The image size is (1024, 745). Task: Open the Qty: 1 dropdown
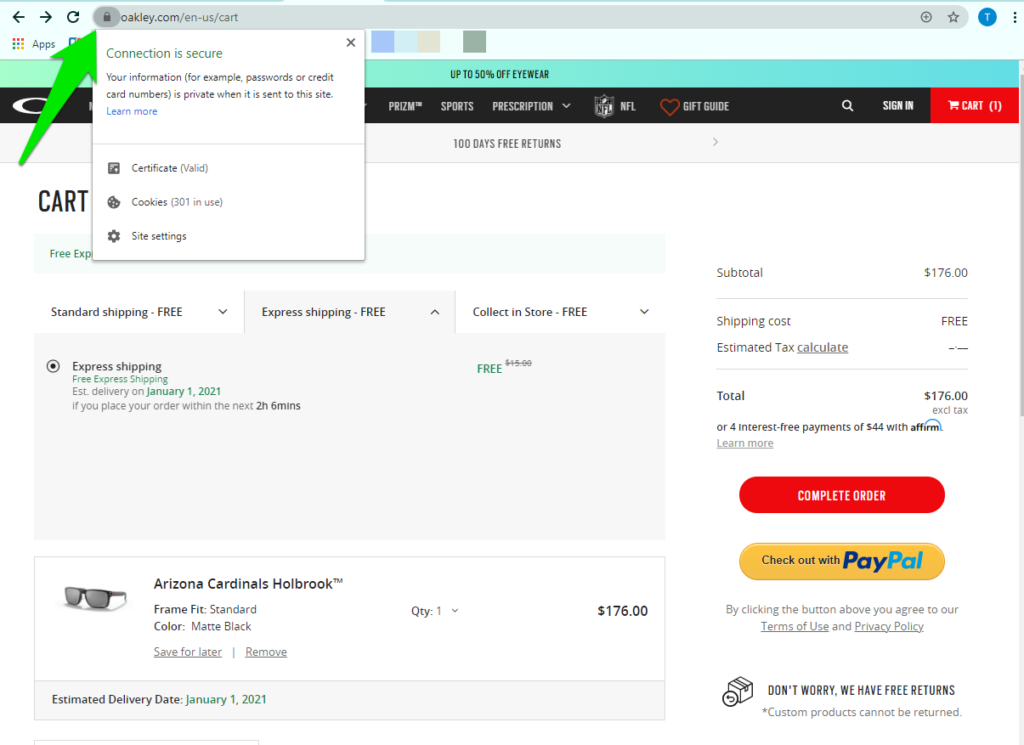(x=435, y=611)
